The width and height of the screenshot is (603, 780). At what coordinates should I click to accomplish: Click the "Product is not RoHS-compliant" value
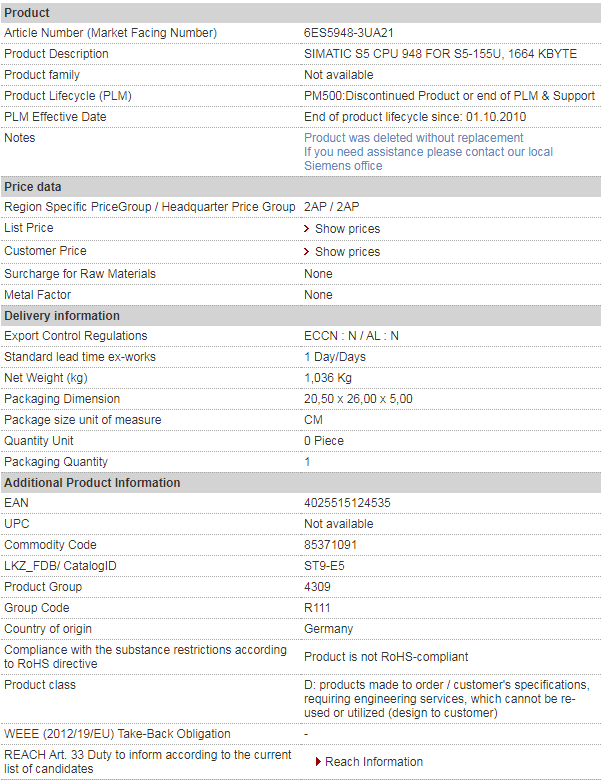pos(386,657)
